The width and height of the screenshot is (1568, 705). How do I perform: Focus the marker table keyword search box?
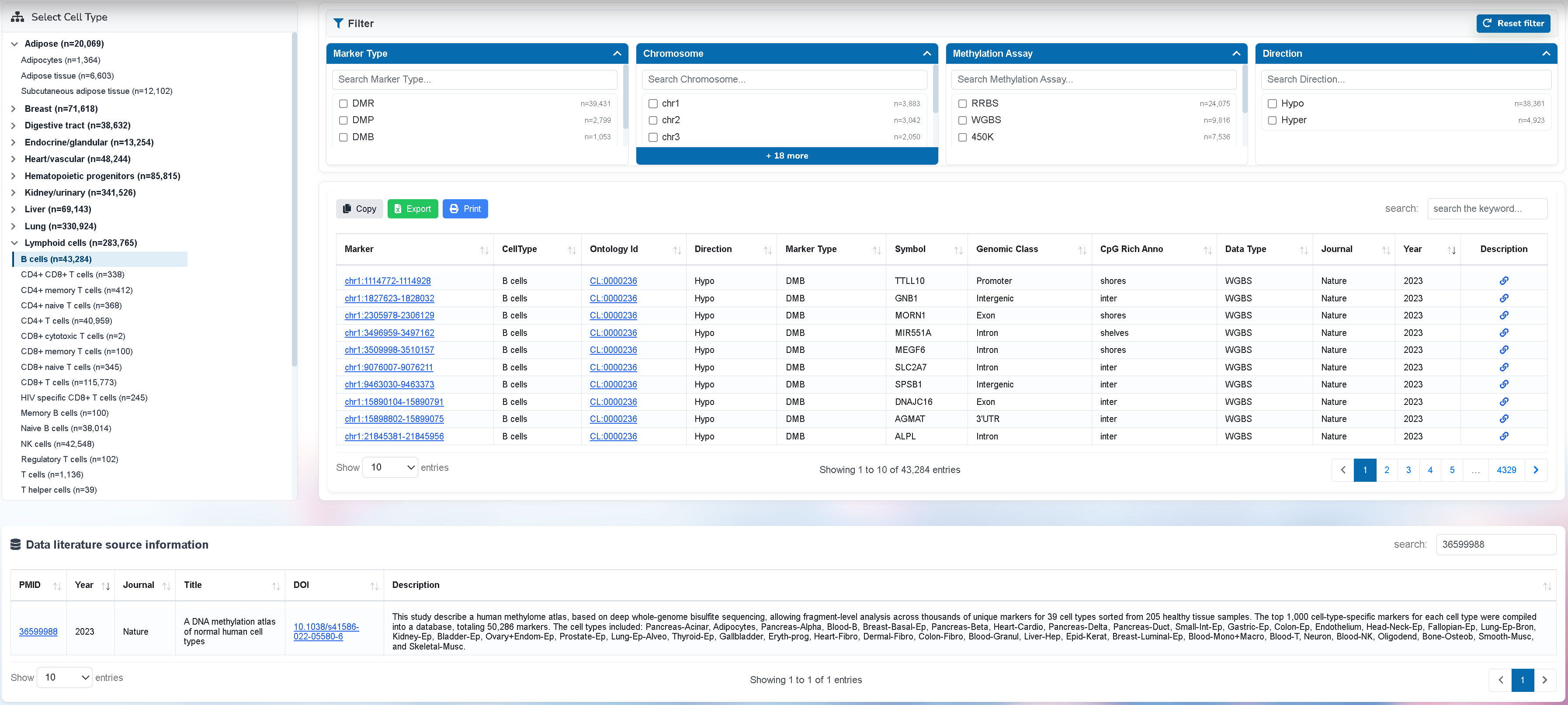(1486, 209)
